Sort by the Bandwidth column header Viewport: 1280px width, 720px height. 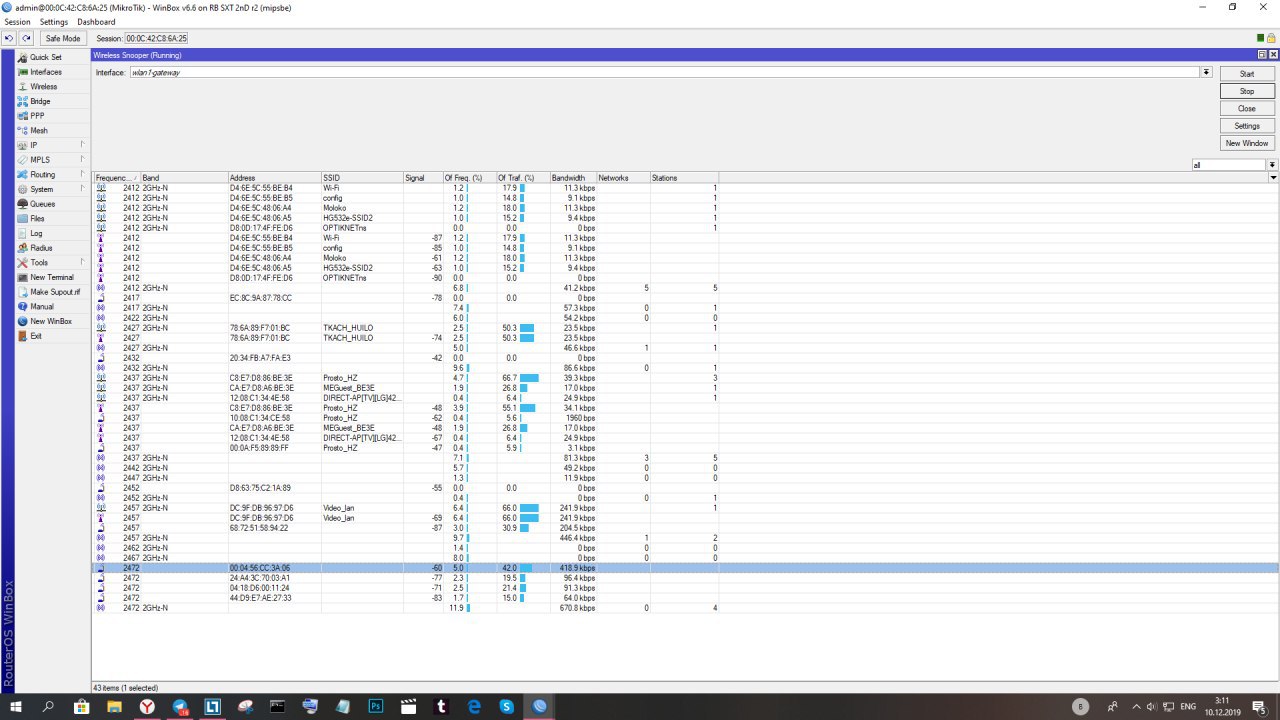[x=572, y=178]
